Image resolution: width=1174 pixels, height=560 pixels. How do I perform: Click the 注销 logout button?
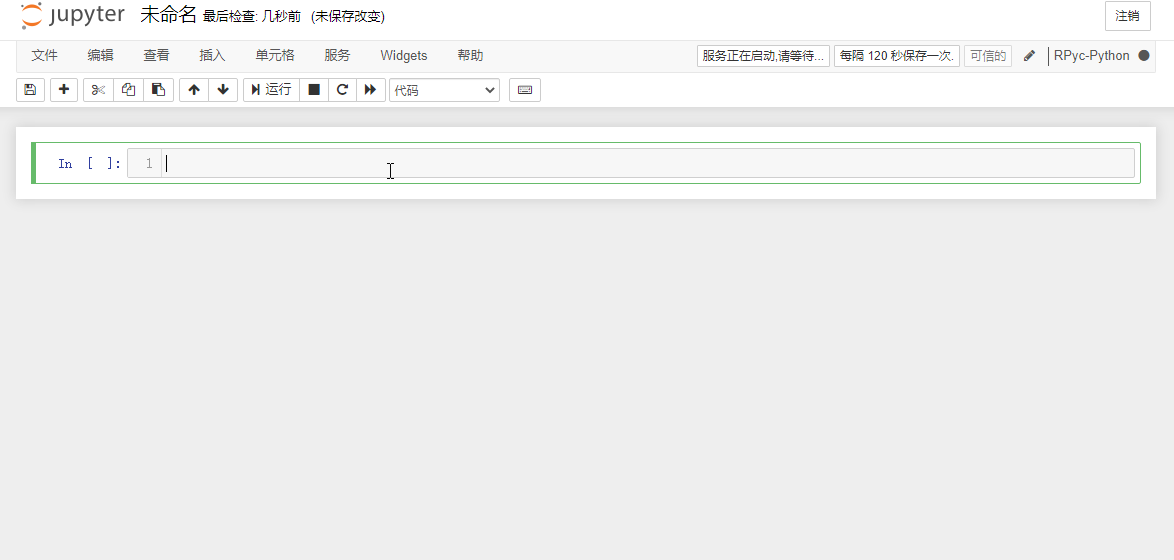click(x=1127, y=16)
